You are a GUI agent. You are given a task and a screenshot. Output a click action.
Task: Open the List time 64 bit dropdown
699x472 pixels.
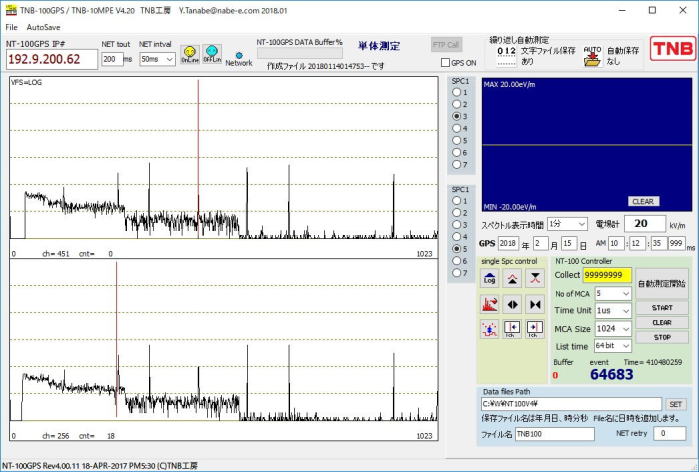[613, 346]
